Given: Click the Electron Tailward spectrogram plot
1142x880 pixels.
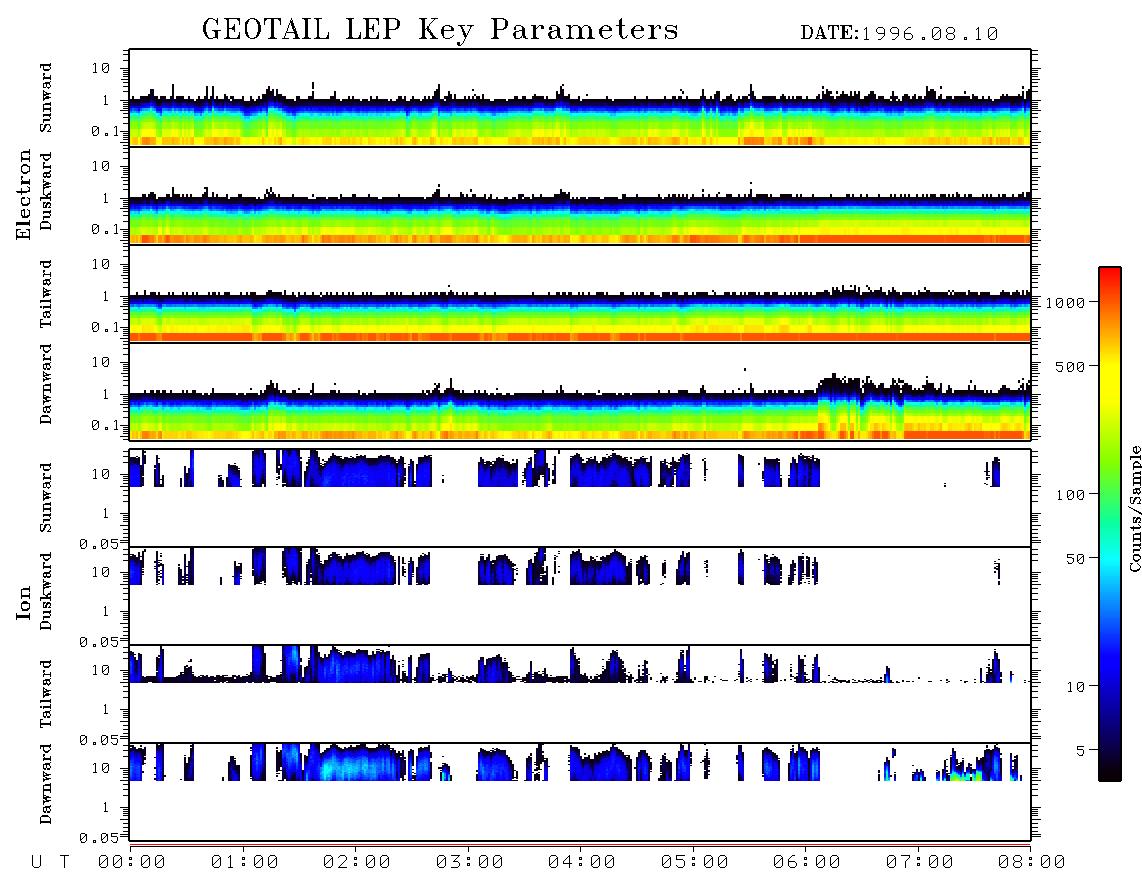Looking at the screenshot, I should [580, 294].
